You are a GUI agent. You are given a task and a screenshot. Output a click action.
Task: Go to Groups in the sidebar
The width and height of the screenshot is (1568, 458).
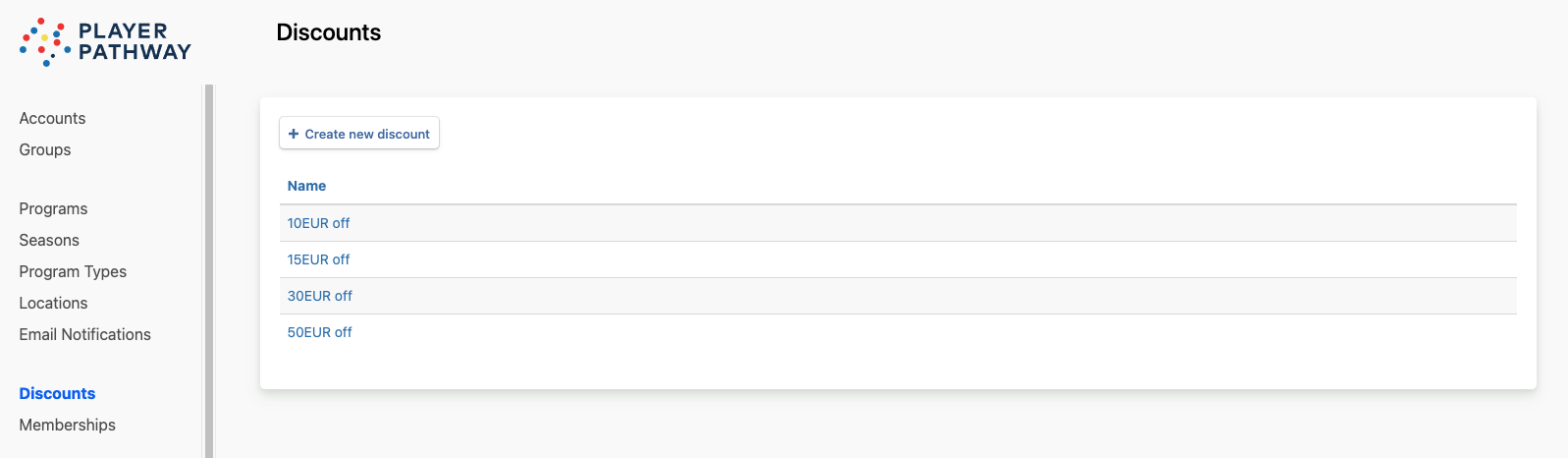45,149
